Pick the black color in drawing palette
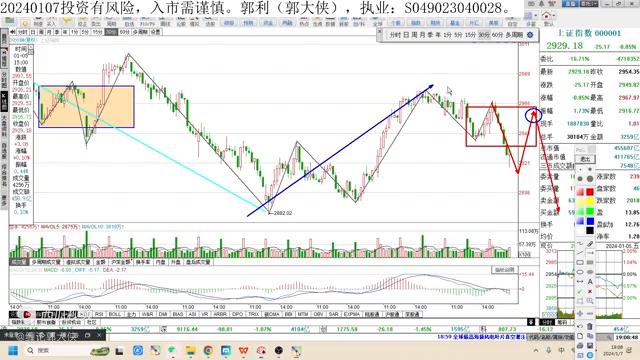The width and height of the screenshot is (640, 360). pos(590,231)
